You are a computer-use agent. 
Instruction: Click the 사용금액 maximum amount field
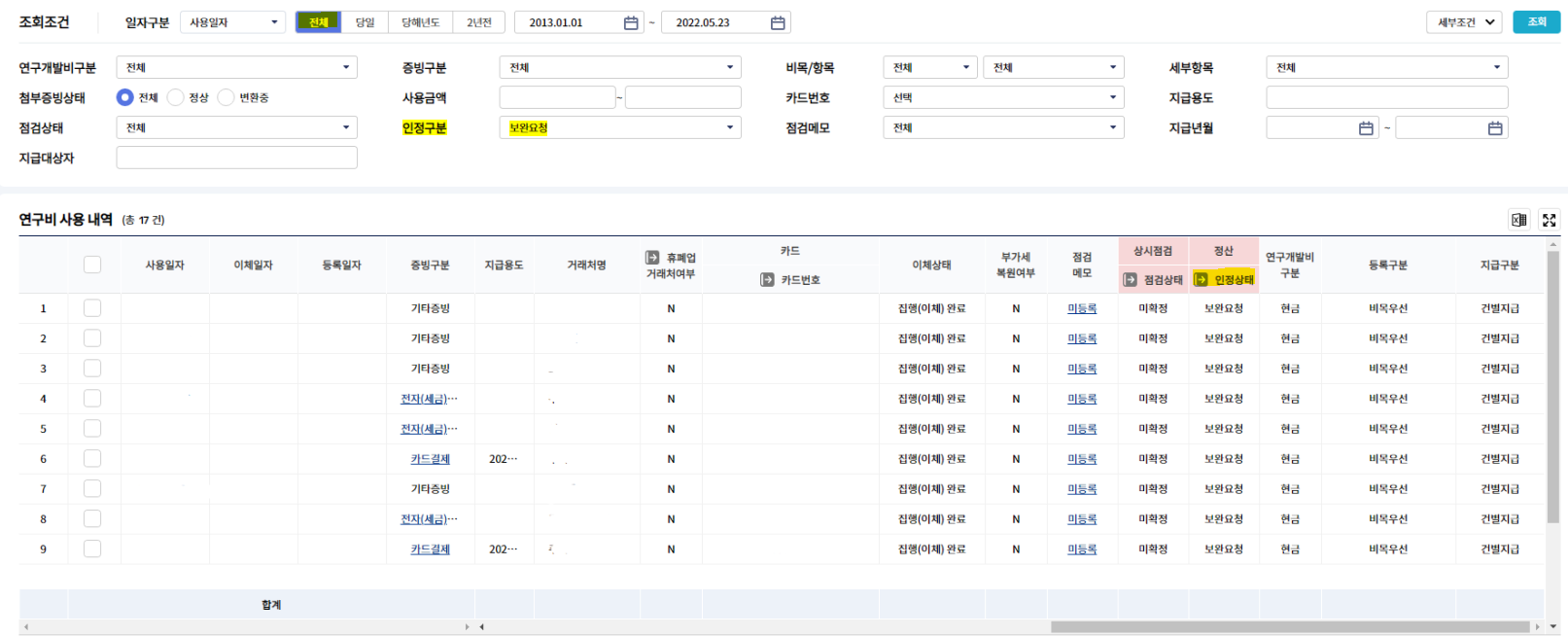[682, 97]
